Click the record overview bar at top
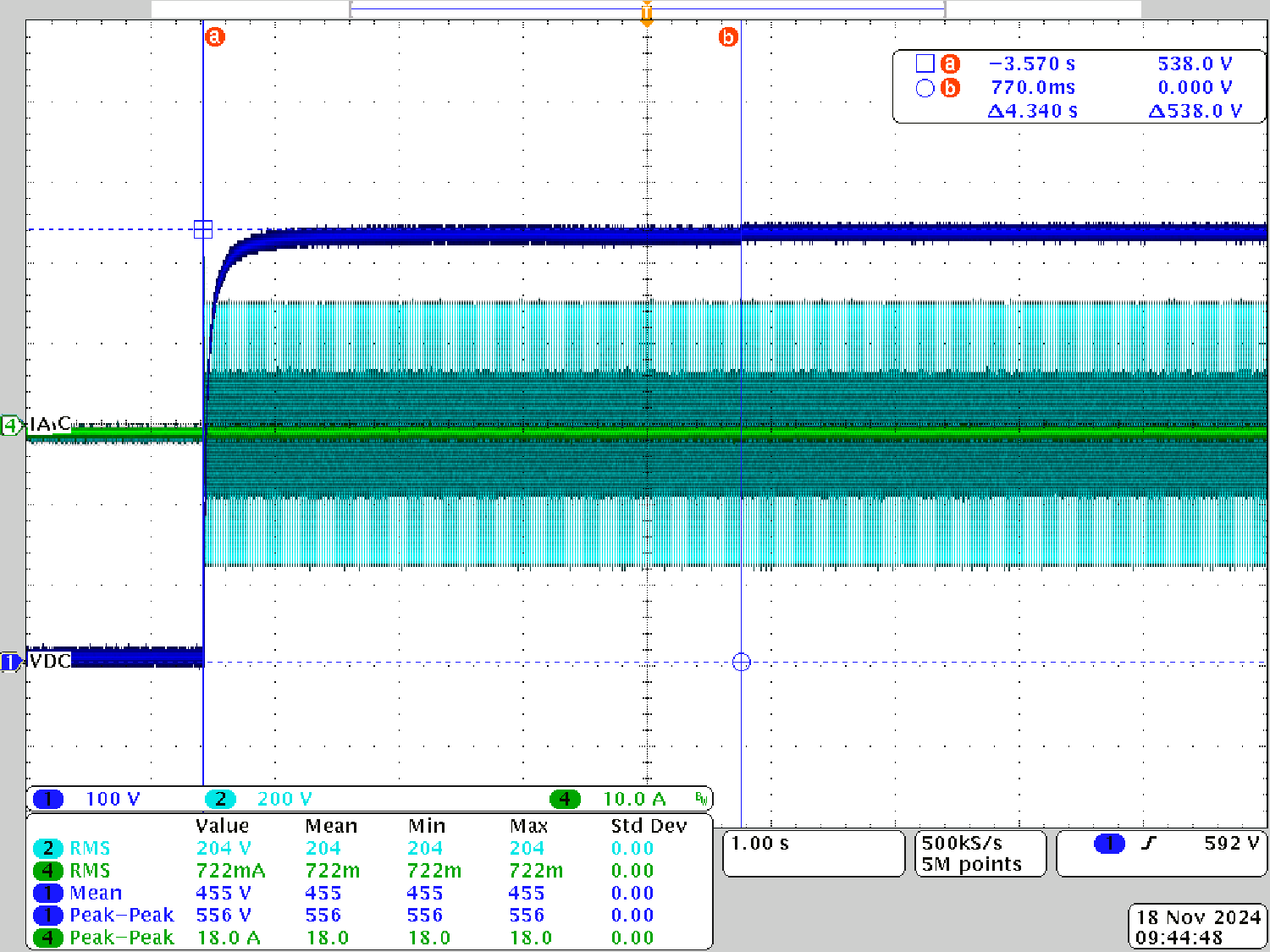 tap(647, 8)
